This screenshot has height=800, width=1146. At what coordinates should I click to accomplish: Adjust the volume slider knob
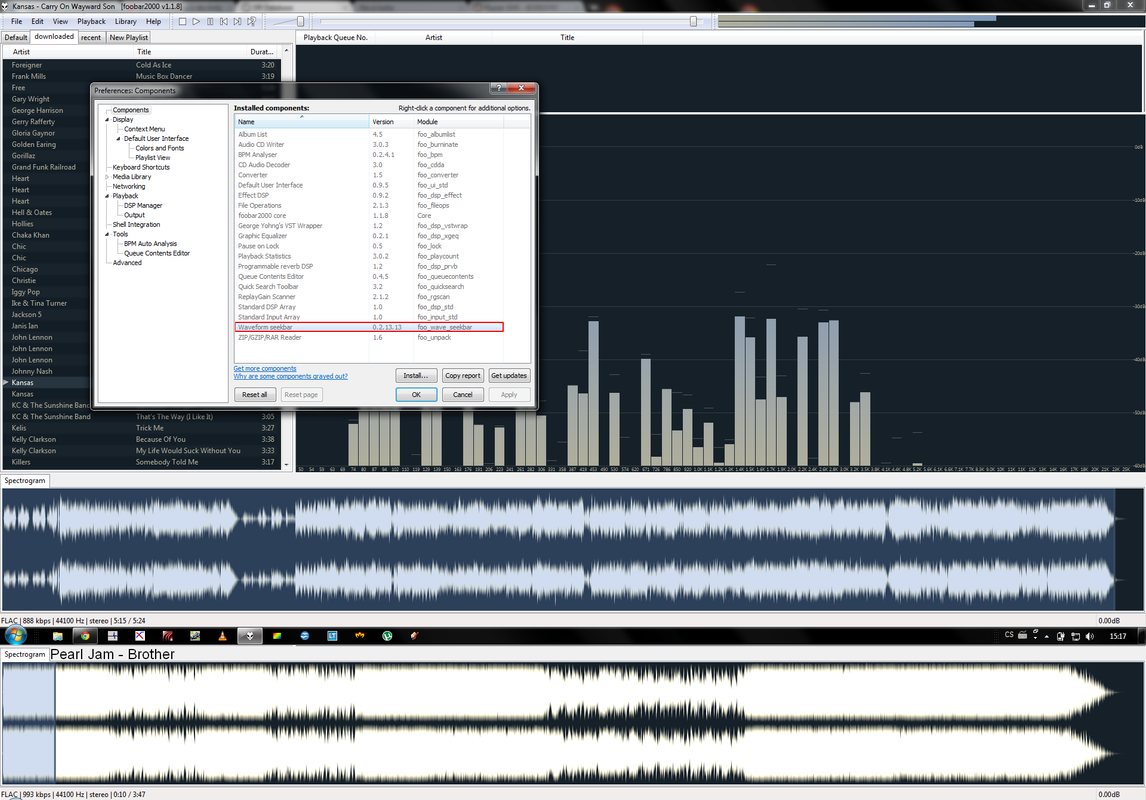click(300, 21)
